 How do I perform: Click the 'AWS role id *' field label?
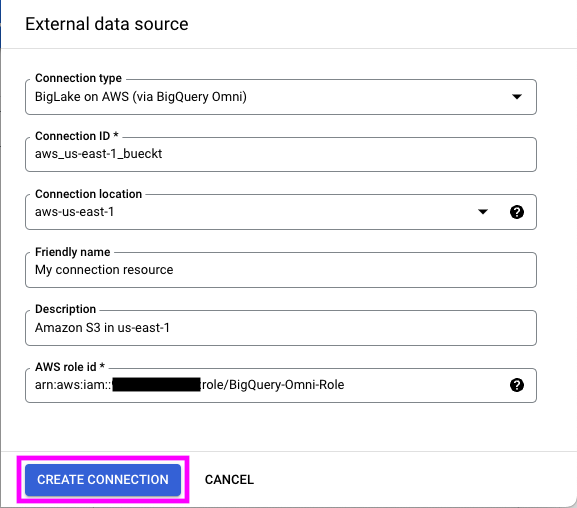(70, 367)
